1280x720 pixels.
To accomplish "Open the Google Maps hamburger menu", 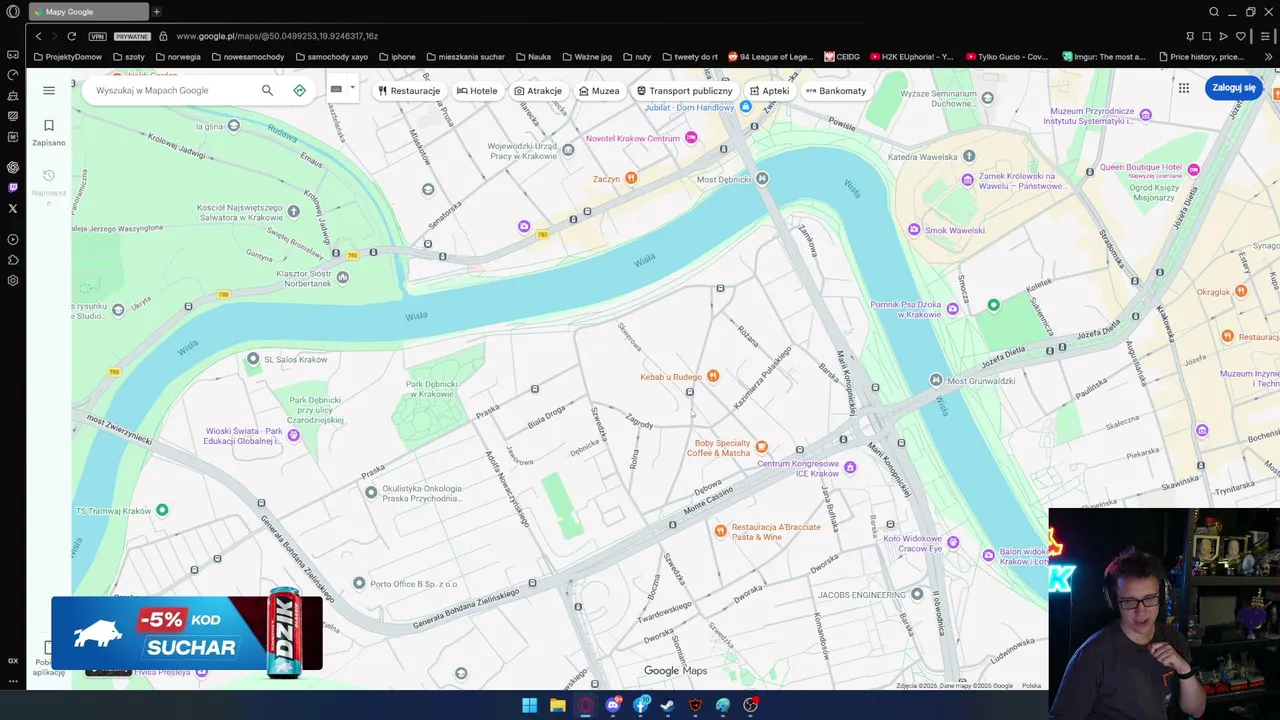I will (x=49, y=90).
